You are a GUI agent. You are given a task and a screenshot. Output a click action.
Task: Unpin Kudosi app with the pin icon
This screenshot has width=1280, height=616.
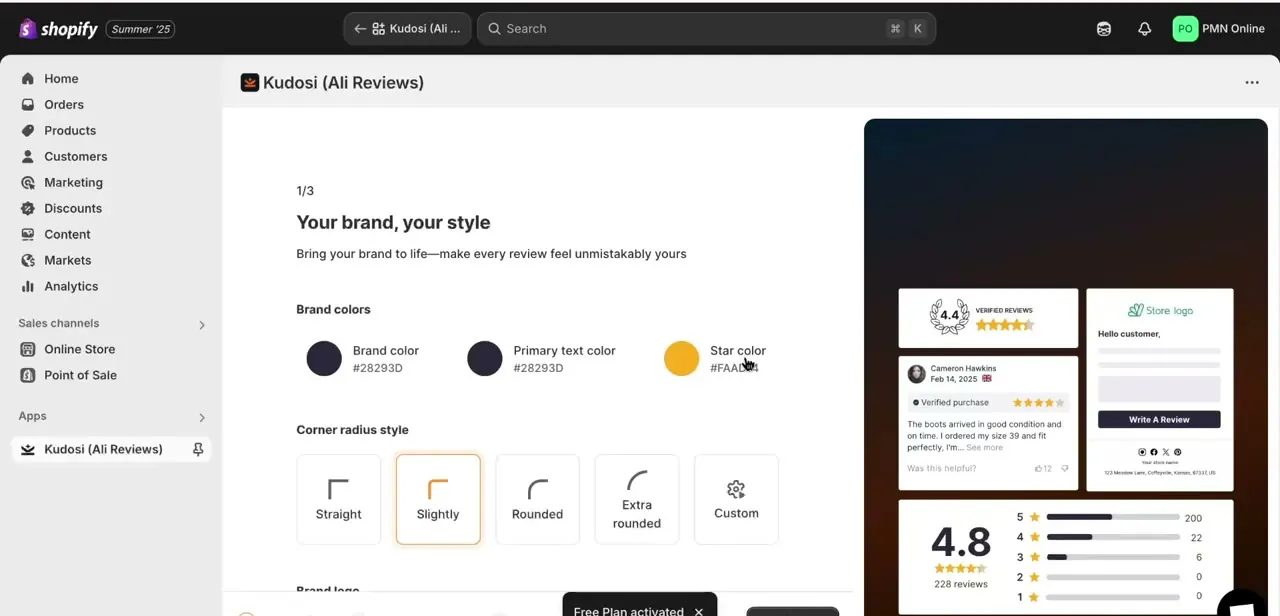tap(198, 449)
